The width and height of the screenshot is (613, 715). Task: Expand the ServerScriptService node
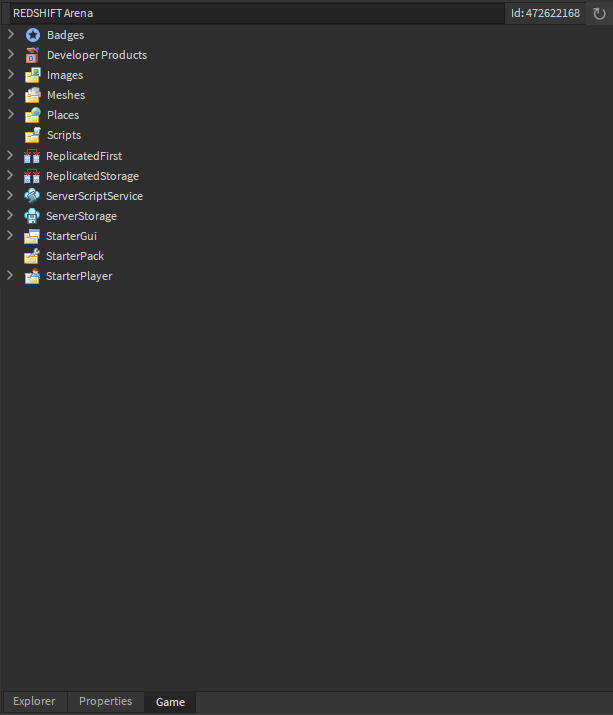click(10, 195)
